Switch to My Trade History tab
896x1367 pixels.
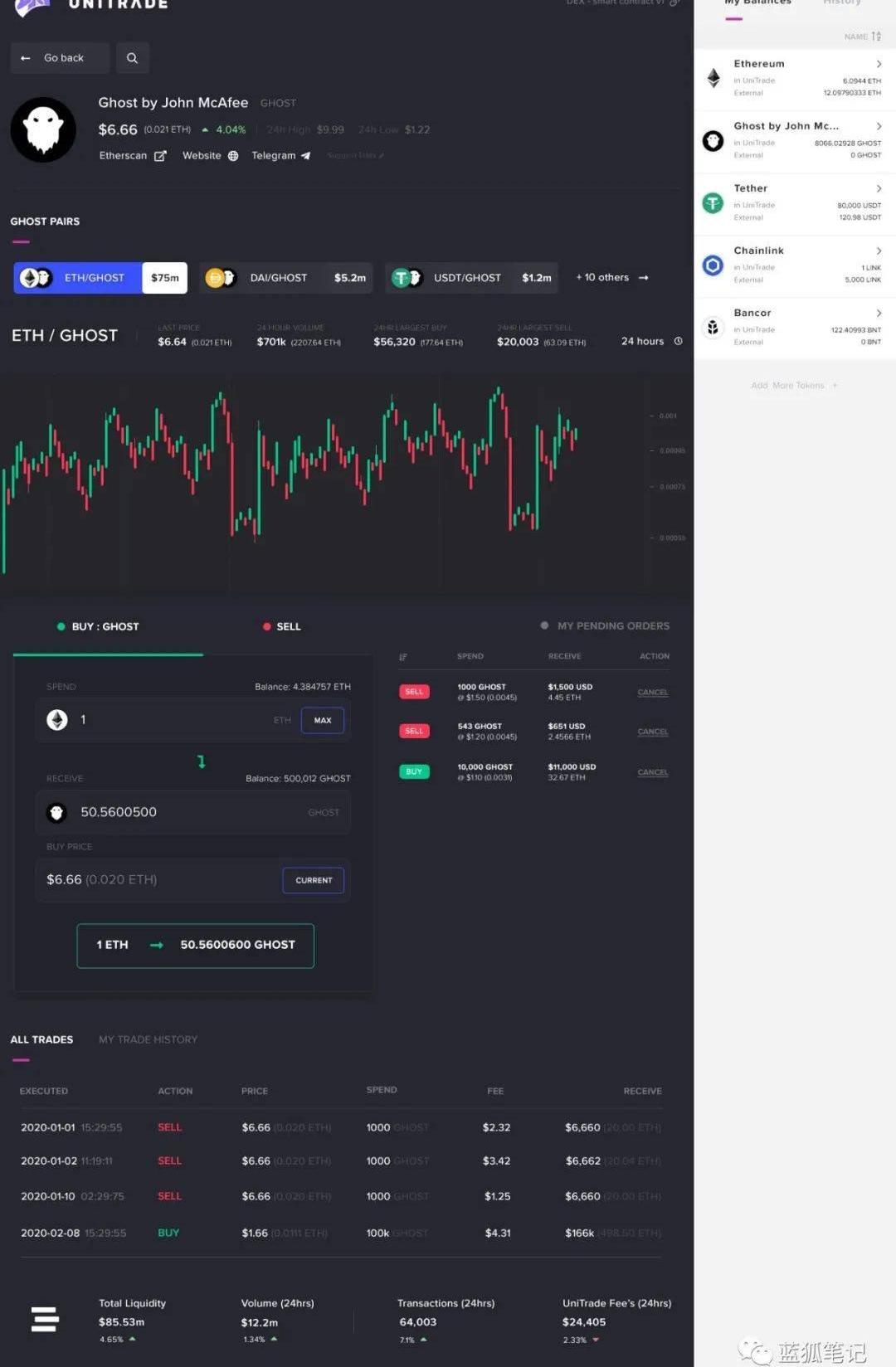click(148, 1039)
